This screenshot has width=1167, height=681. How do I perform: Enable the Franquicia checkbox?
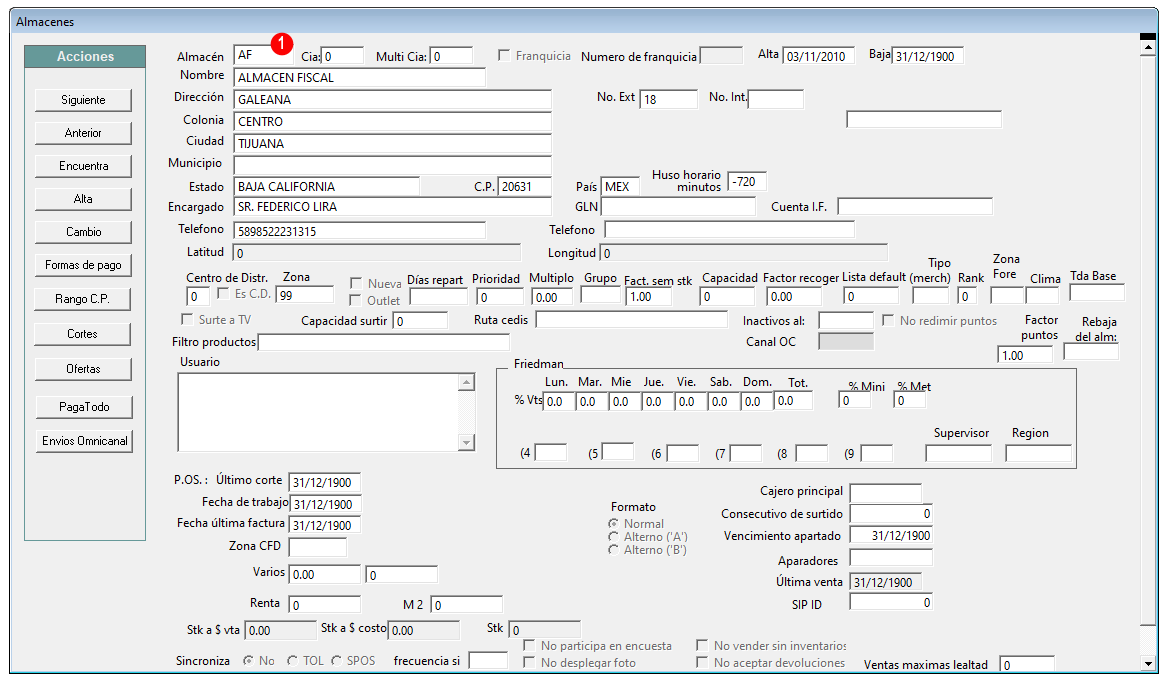[504, 56]
